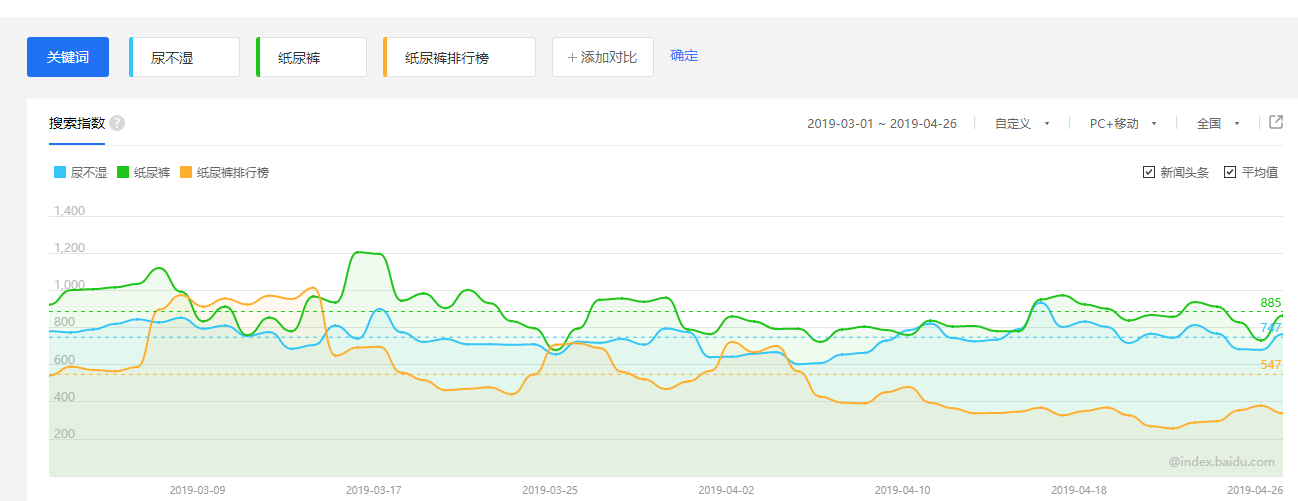Toggle the 新闻头条 checkbox

(x=1149, y=172)
